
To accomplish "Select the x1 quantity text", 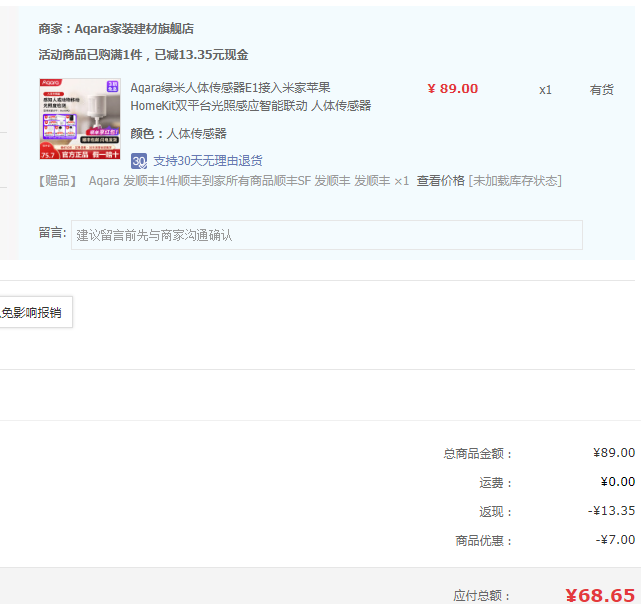I will pyautogui.click(x=545, y=90).
